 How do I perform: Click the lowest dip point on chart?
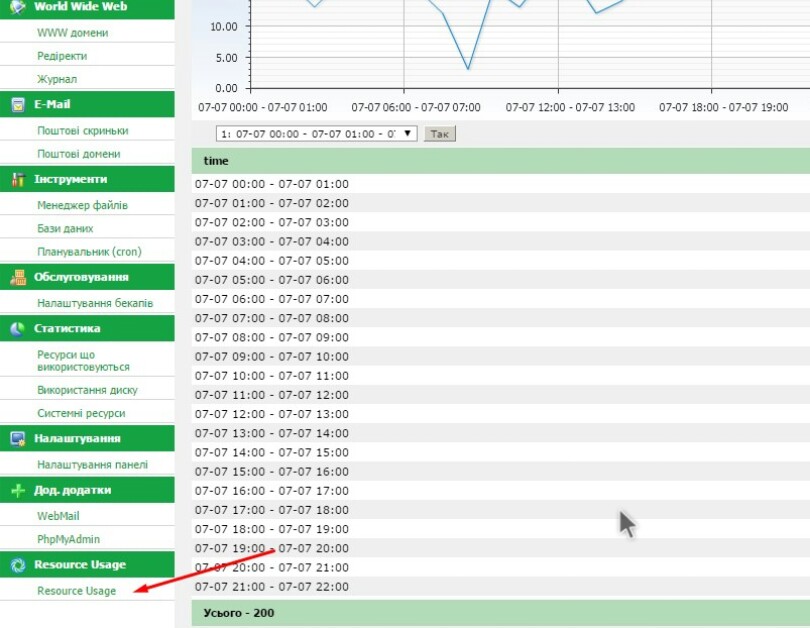click(x=468, y=68)
